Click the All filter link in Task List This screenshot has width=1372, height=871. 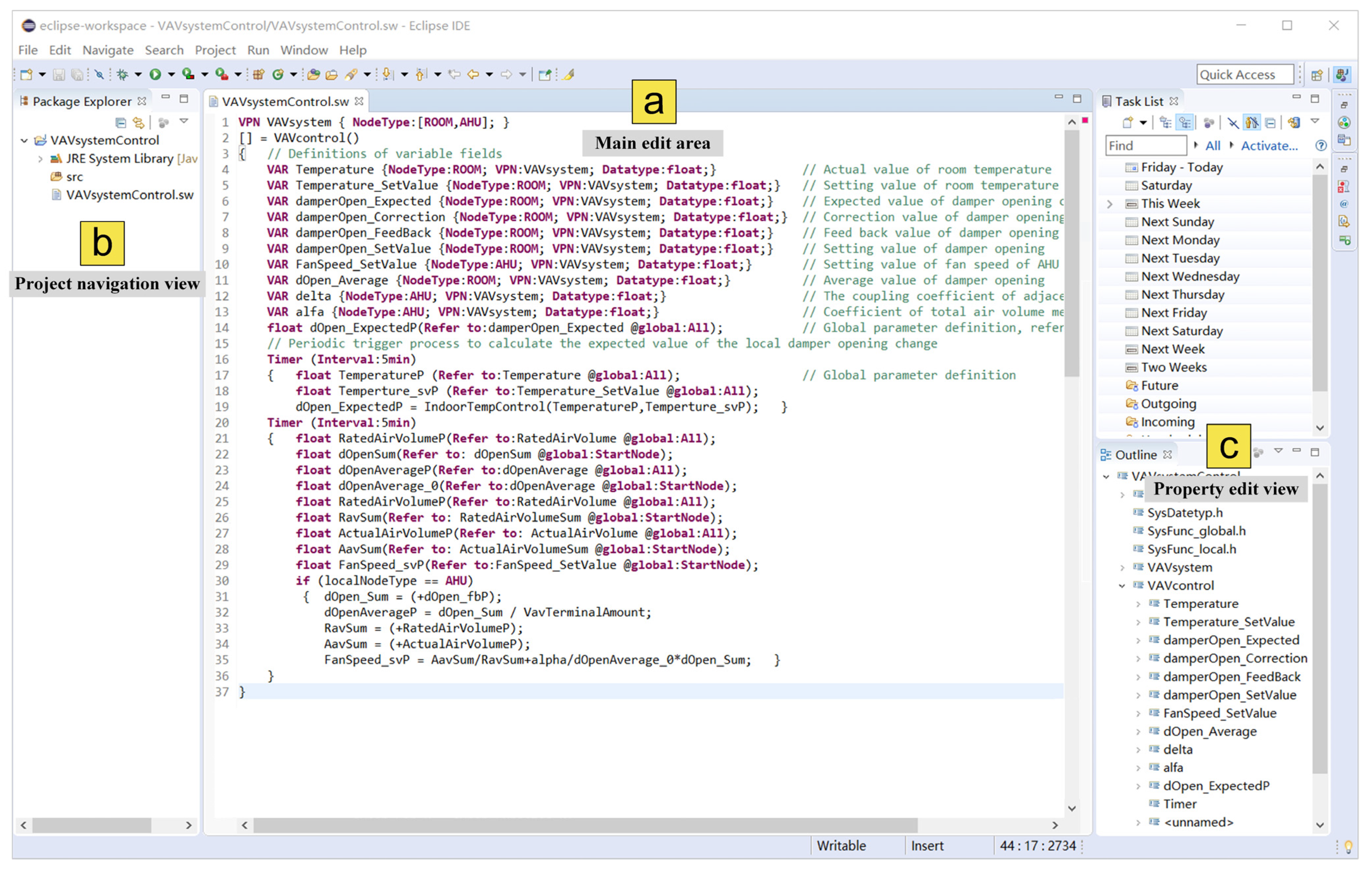1212,146
